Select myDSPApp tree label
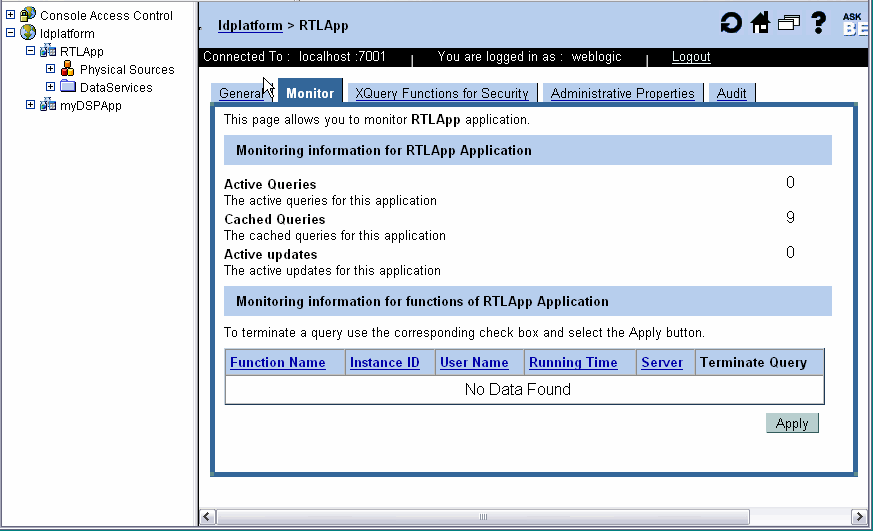Screen dimensions: 873x531 click(91, 106)
